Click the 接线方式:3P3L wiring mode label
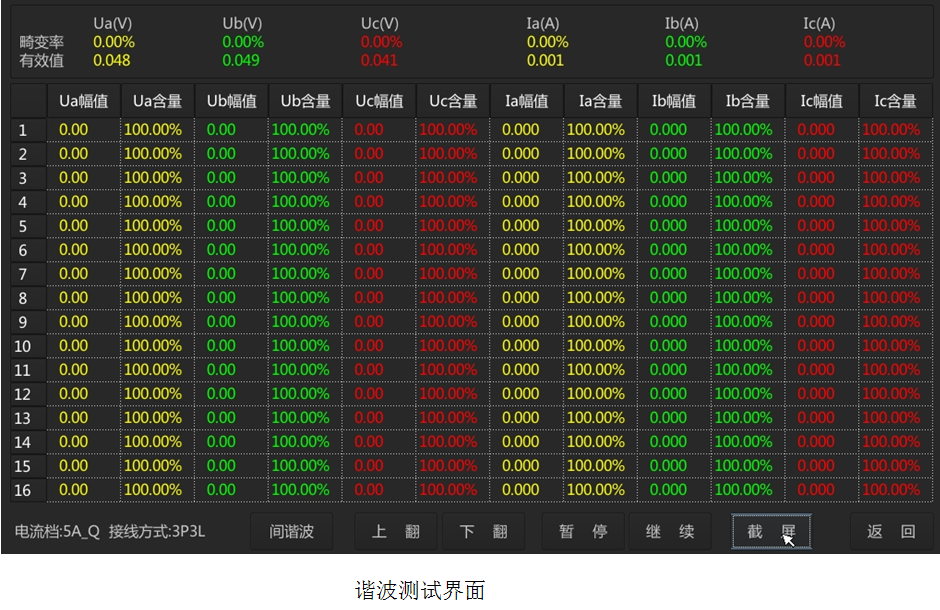This screenshot has width=940, height=610. (x=157, y=532)
